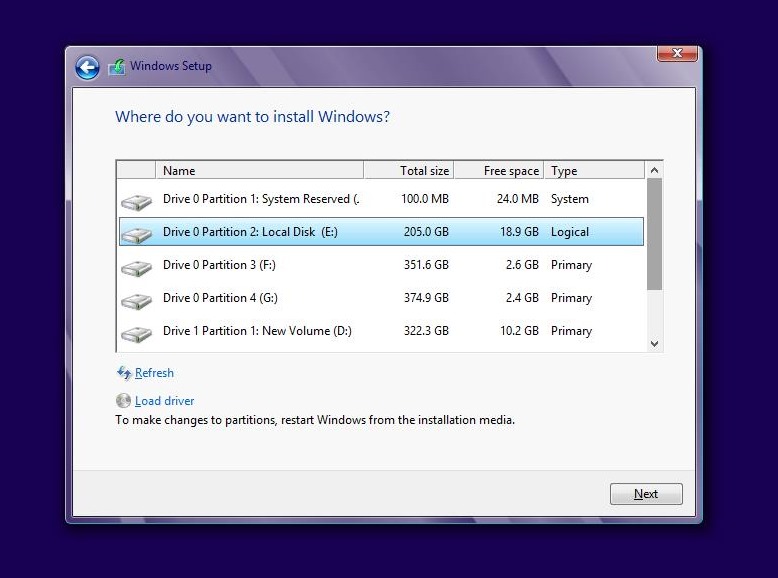This screenshot has height=578, width=778.
Task: Click drive icon for Partition 2 Local Disk
Action: point(136,233)
